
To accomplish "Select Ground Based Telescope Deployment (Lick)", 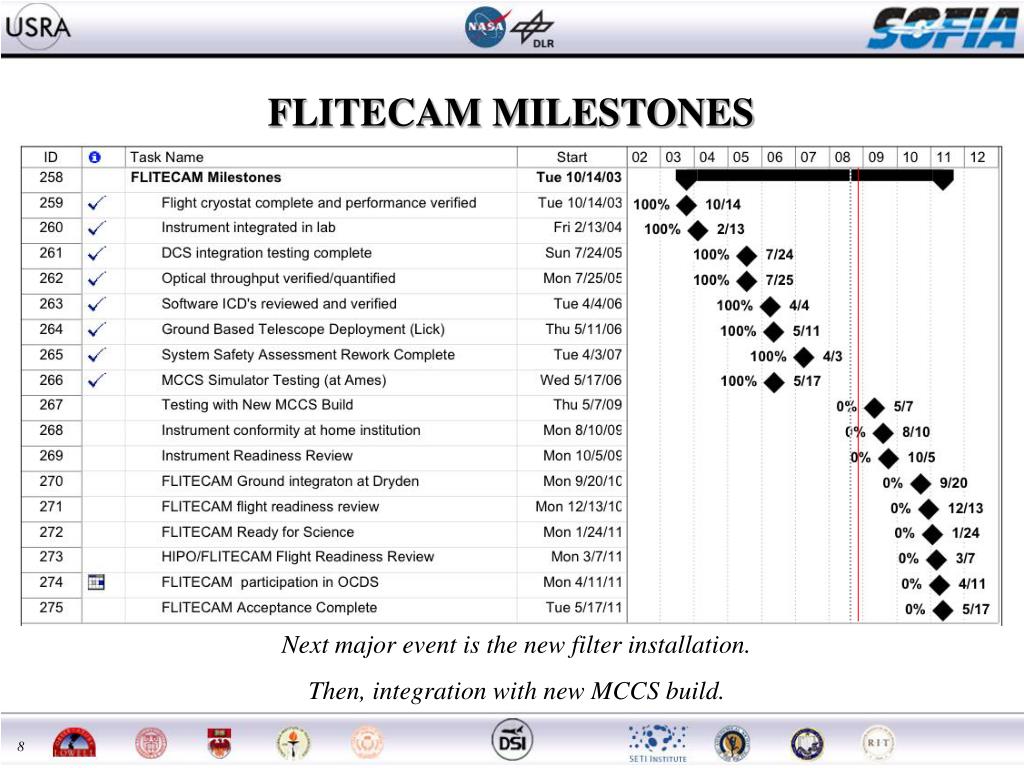I will point(303,330).
